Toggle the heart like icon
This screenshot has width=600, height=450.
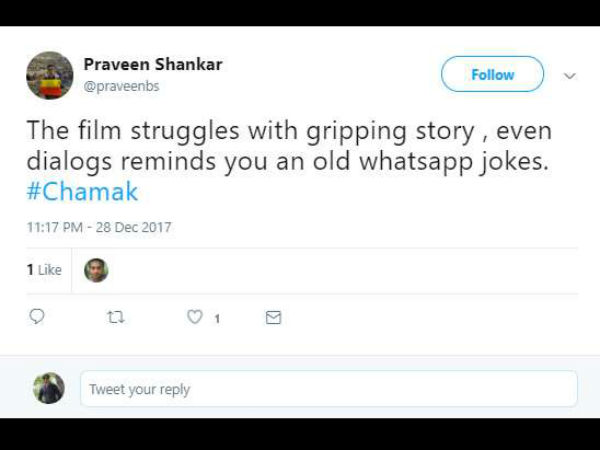(x=196, y=317)
